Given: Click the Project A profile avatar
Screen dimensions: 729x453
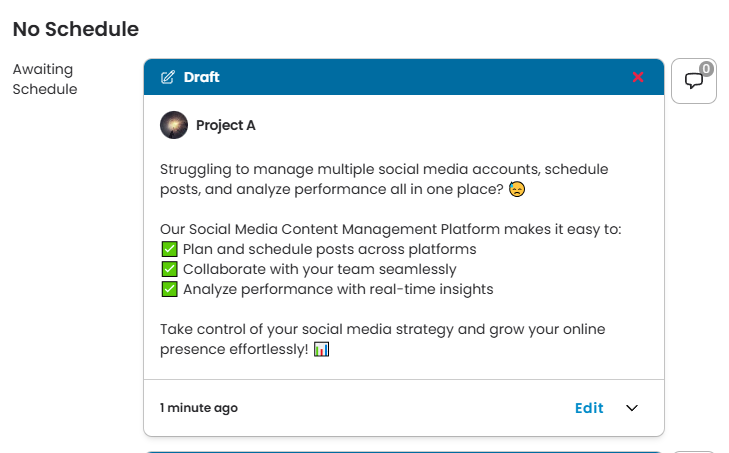Looking at the screenshot, I should 174,125.
